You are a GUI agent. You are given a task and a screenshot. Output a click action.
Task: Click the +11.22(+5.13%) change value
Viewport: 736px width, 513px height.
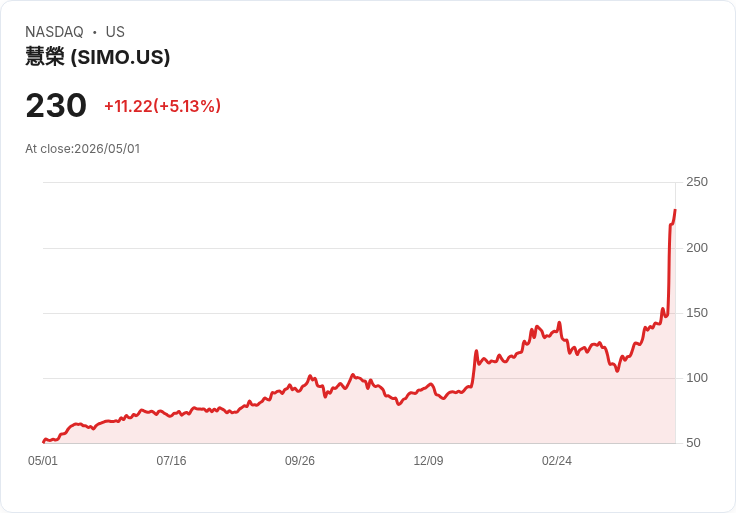pos(162,106)
